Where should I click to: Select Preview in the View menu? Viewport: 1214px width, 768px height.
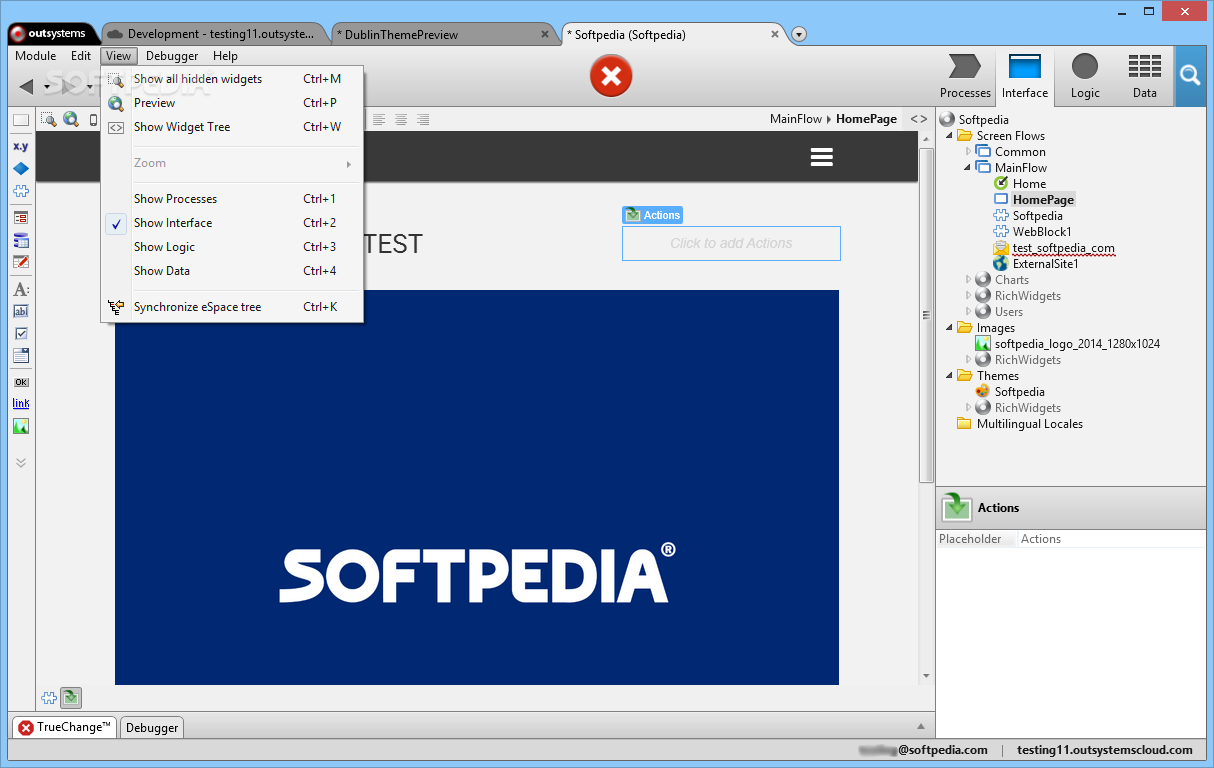point(232,103)
